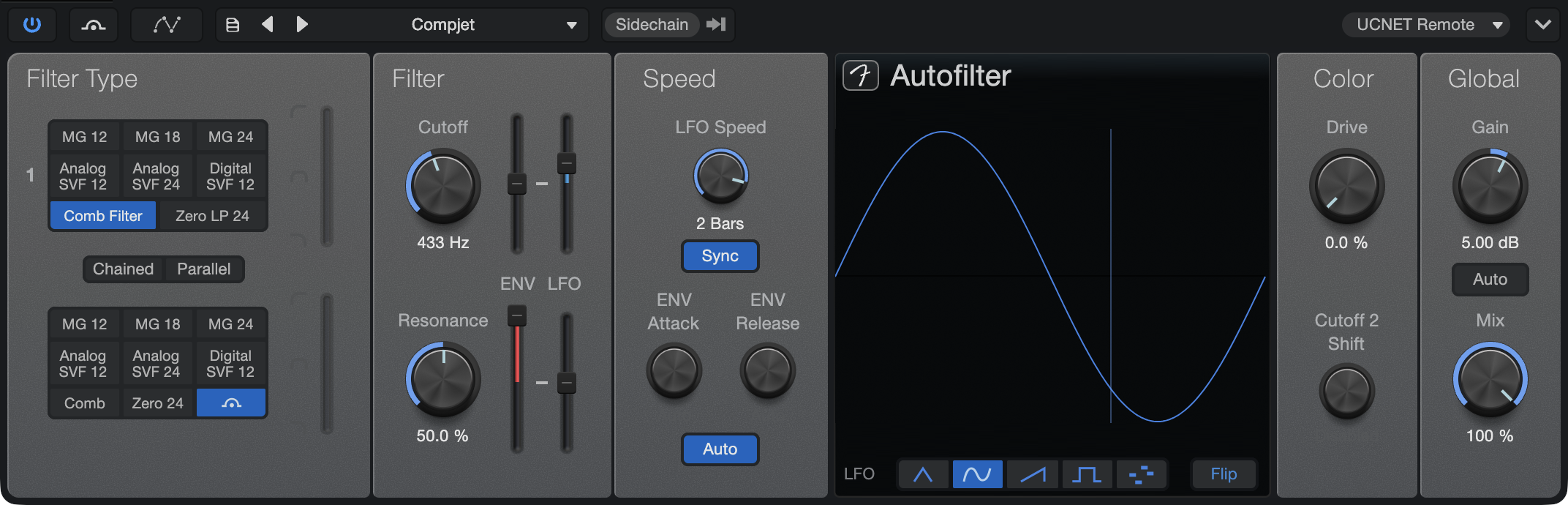The height and width of the screenshot is (505, 1568).
Task: Select Comb in second filter grid
Action: click(x=84, y=403)
